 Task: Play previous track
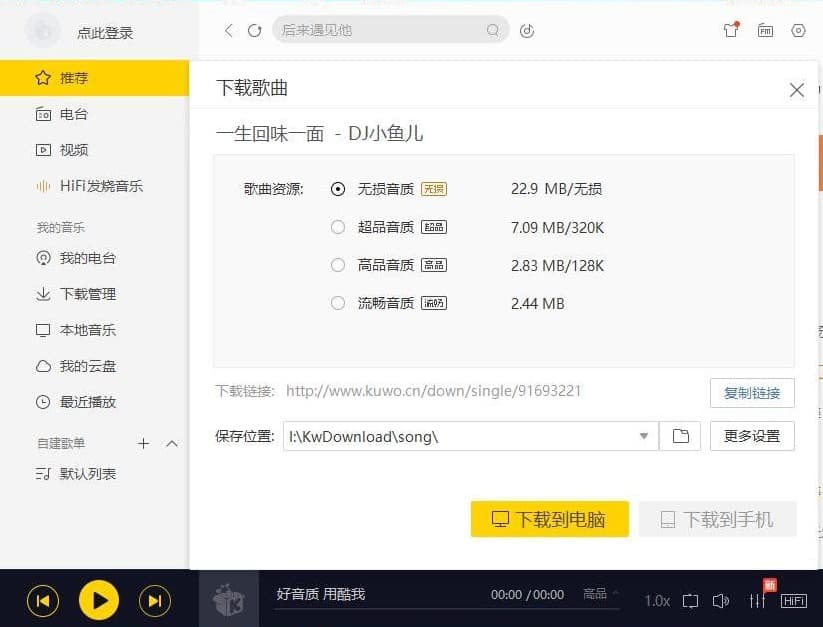click(x=43, y=600)
